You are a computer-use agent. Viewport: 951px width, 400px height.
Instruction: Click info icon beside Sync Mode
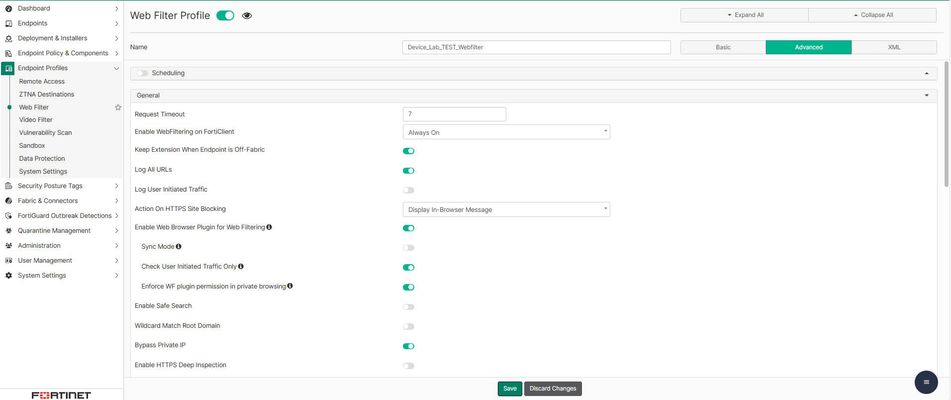tap(178, 247)
